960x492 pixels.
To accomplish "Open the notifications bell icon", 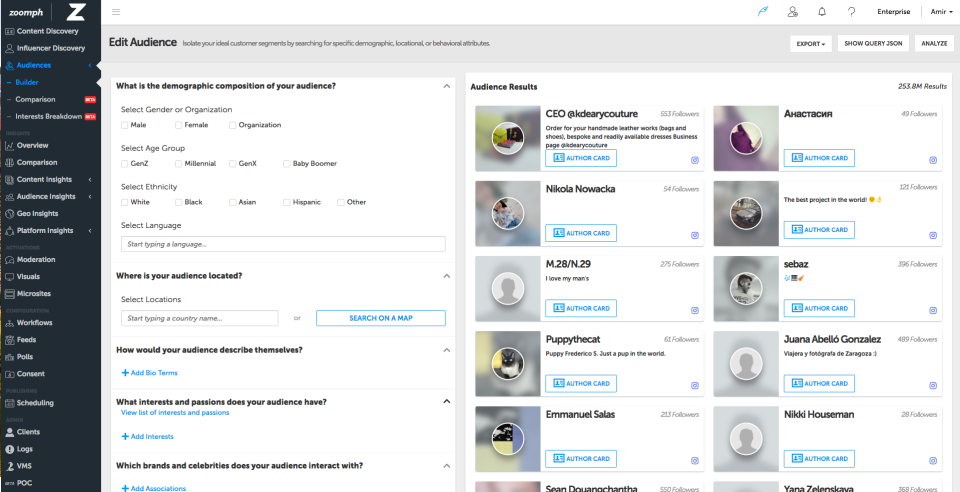I will pos(822,12).
